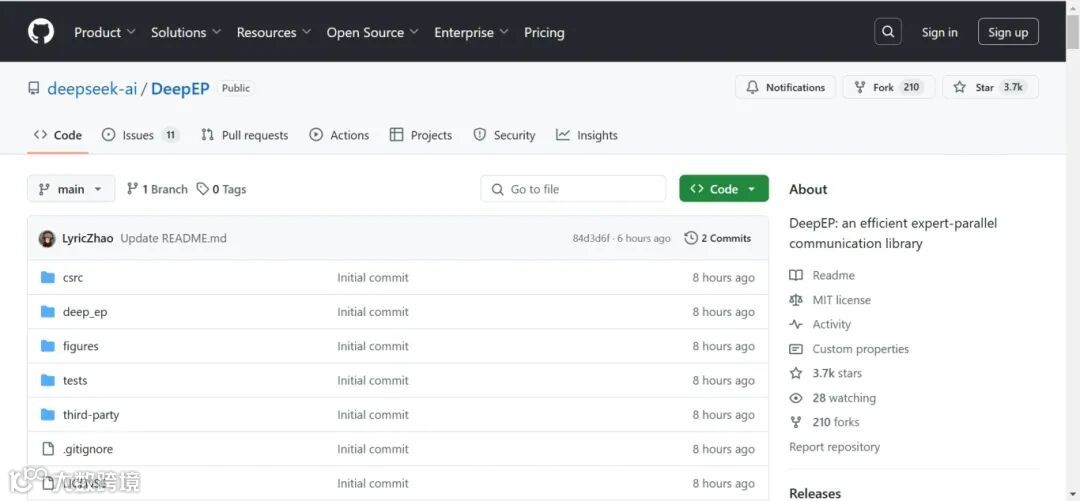Viewport: 1080px width, 501px height.
Task: Click the scales icon beside MIT license
Action: pyautogui.click(x=796, y=300)
